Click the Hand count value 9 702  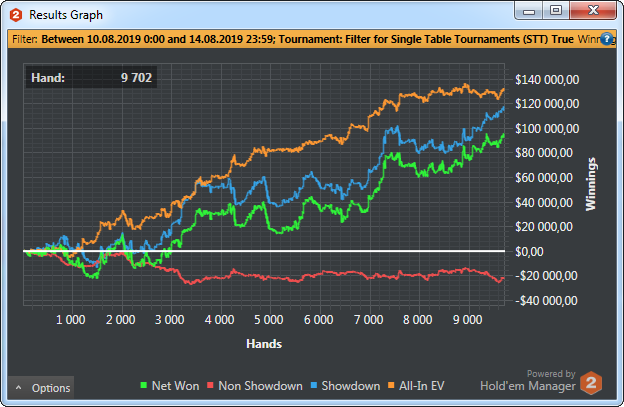click(136, 78)
